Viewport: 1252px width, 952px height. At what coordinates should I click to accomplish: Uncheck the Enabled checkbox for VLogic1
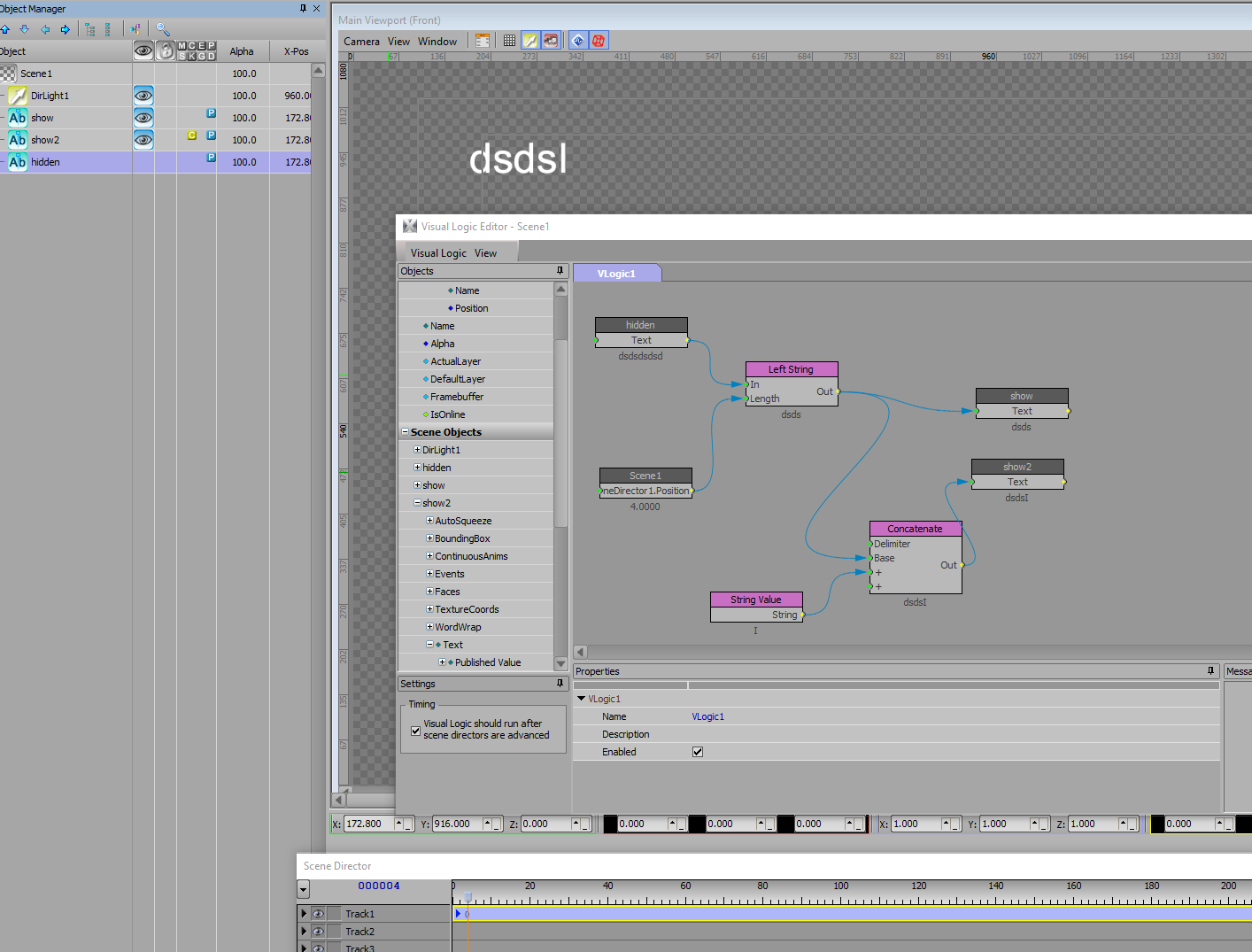point(698,752)
